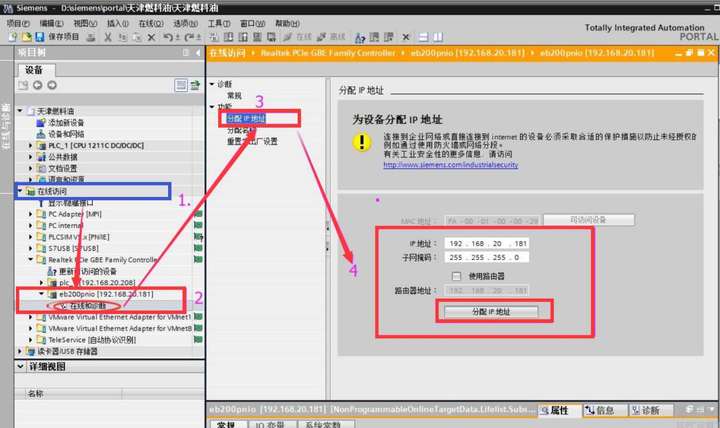Image resolution: width=720 pixels, height=428 pixels.
Task: Click the 子网掩码 input field
Action: [487, 258]
